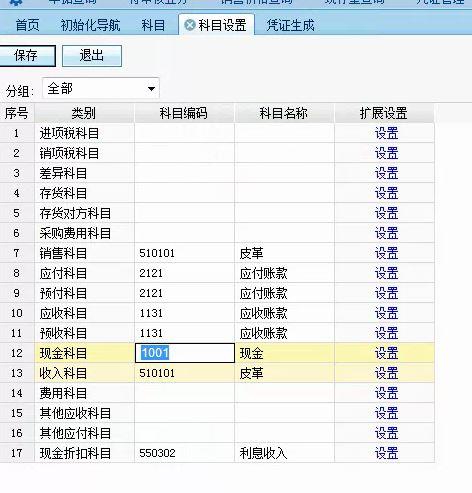Click the 扩展设置 column header
Screen dimensions: 472x493
coord(384,113)
